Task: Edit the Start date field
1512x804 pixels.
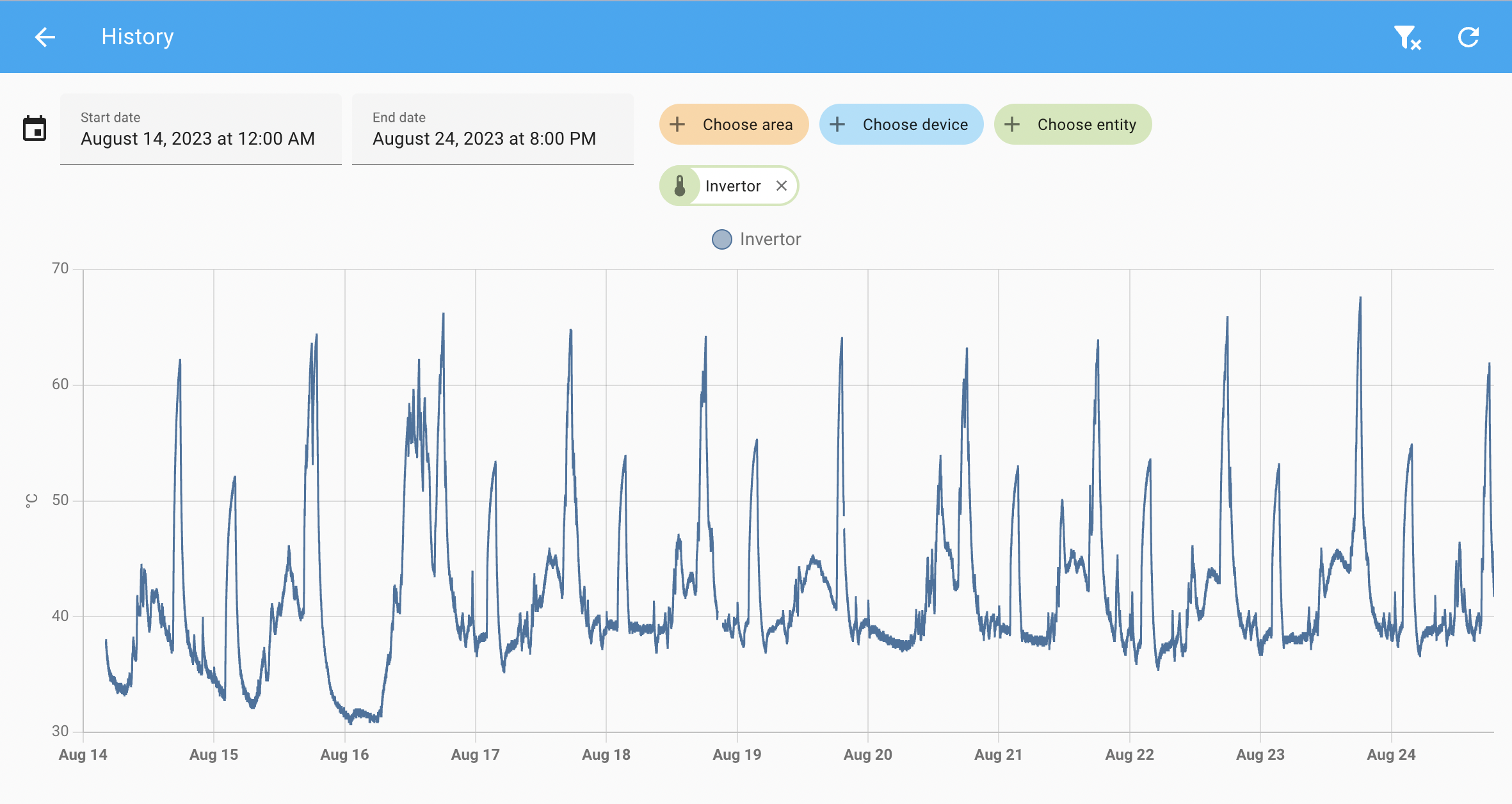Action: (201, 129)
